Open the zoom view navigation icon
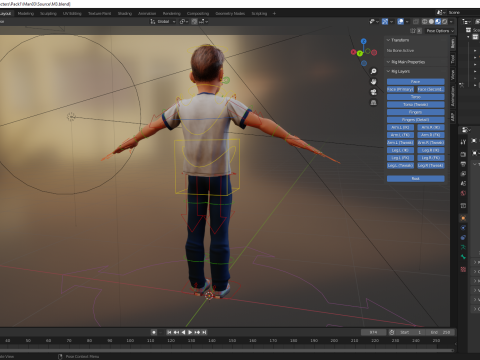 point(374,71)
